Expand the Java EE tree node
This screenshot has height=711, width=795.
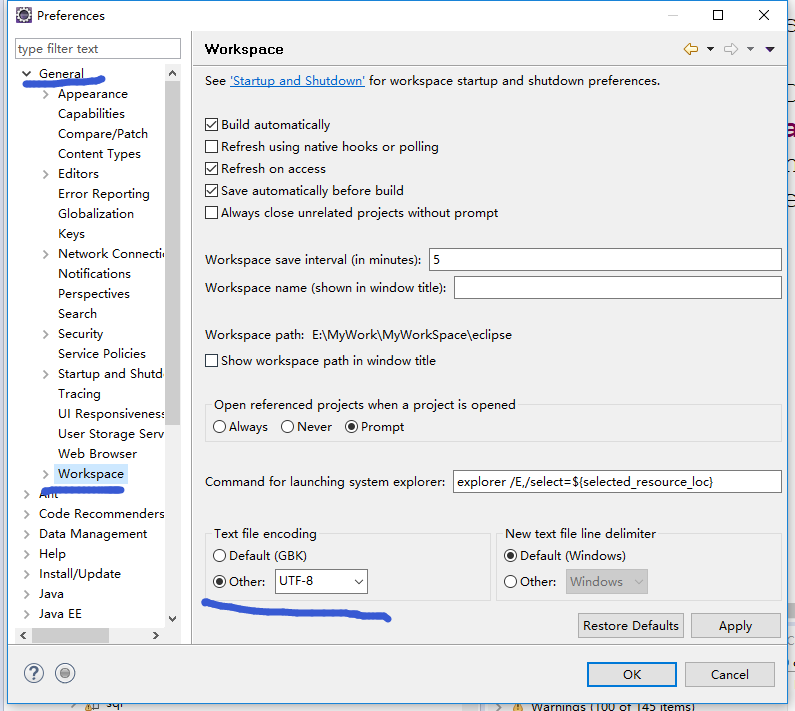point(26,614)
